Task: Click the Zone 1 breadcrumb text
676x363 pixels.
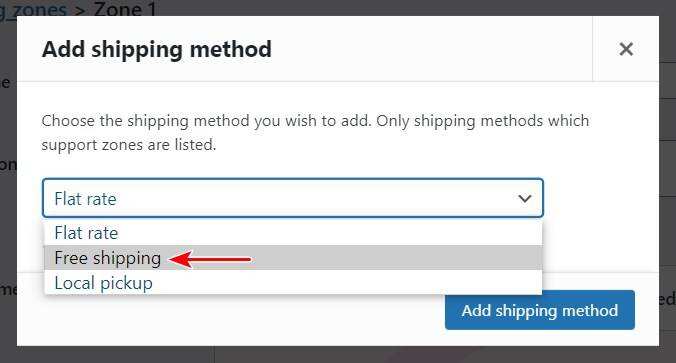Action: [x=125, y=9]
